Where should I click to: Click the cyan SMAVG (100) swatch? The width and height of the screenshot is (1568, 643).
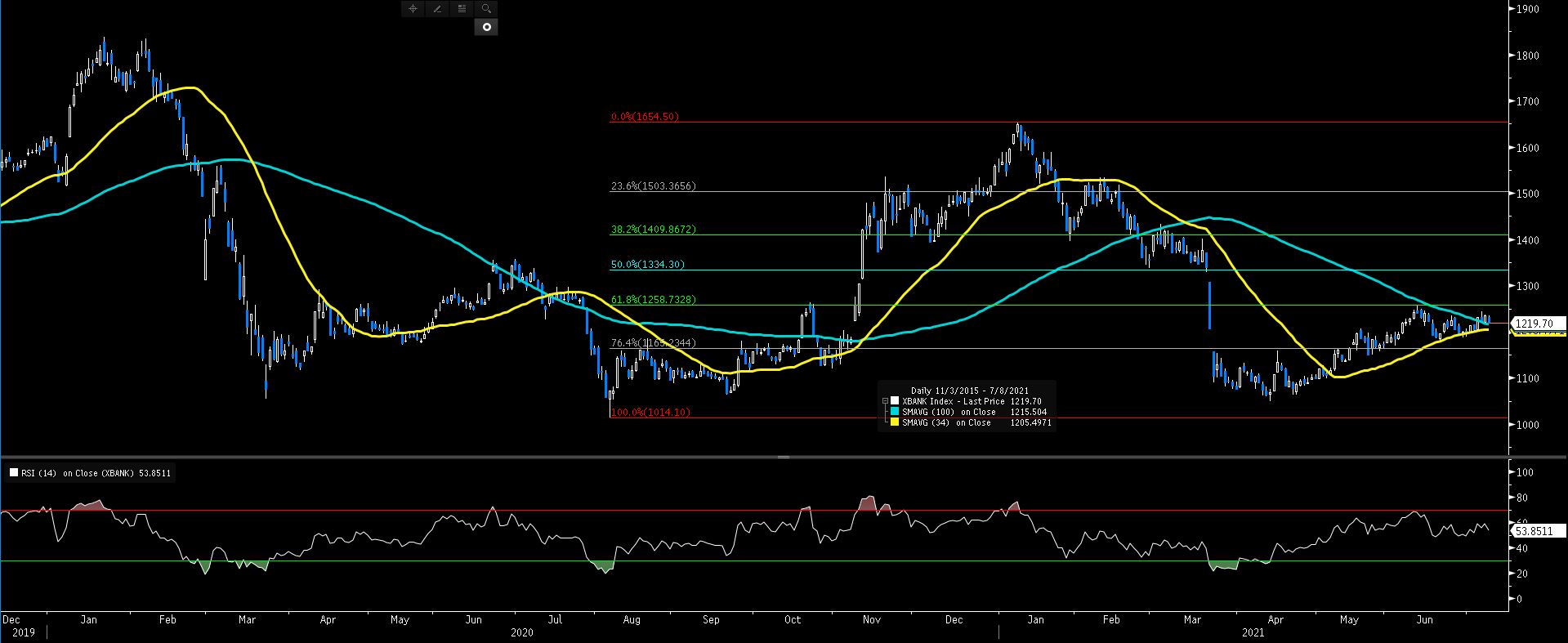(895, 412)
